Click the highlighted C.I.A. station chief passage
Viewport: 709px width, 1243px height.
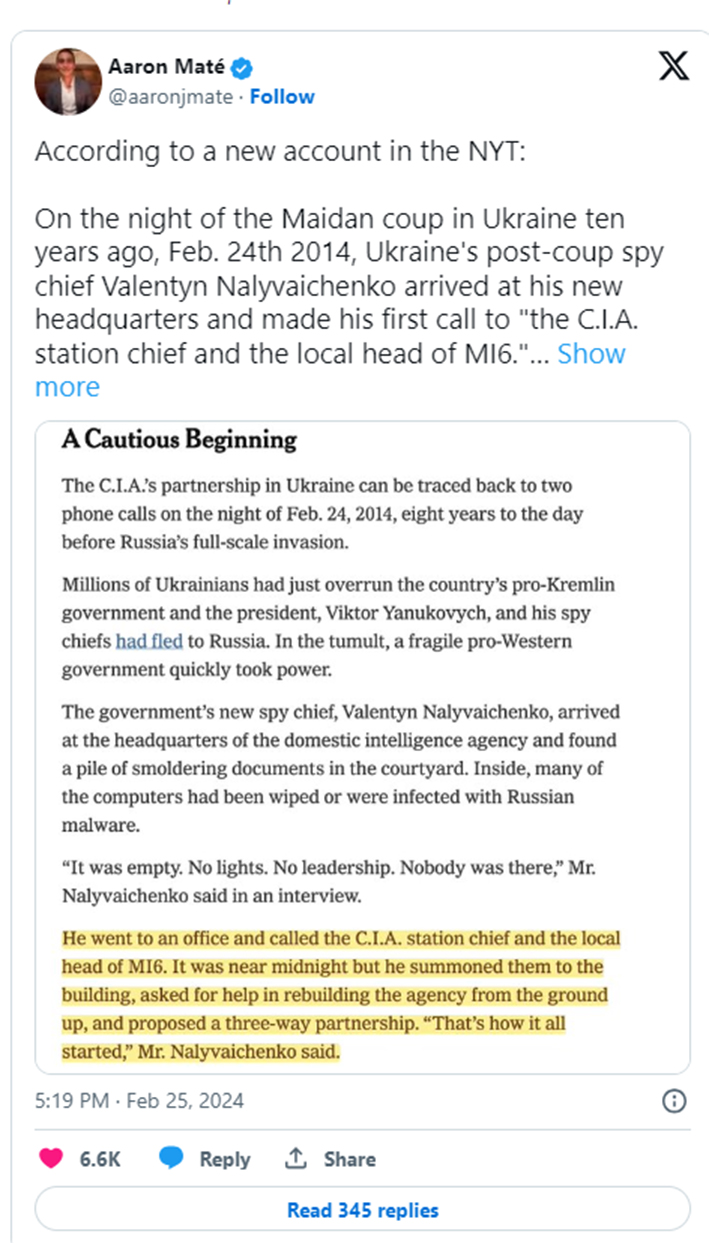click(x=341, y=996)
